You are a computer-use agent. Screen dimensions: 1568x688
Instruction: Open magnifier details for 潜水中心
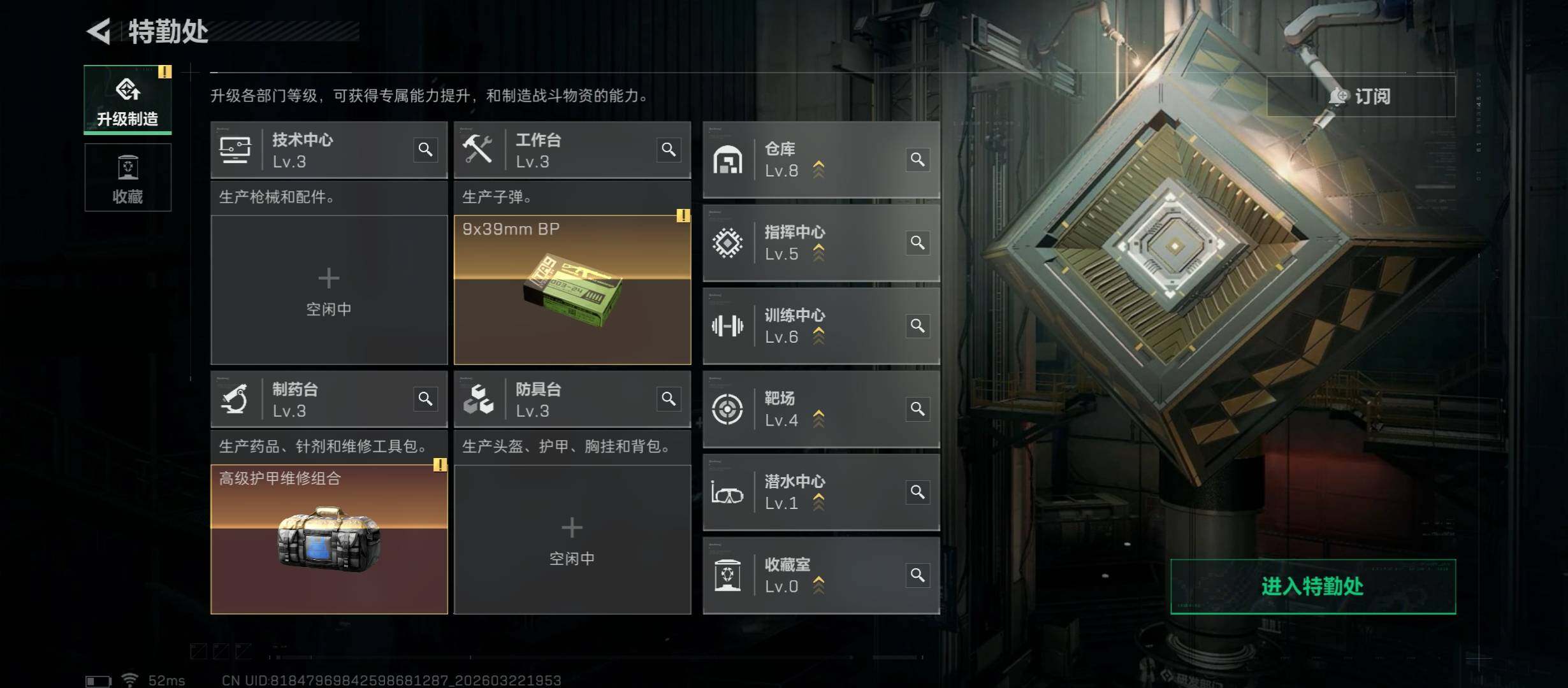click(917, 492)
